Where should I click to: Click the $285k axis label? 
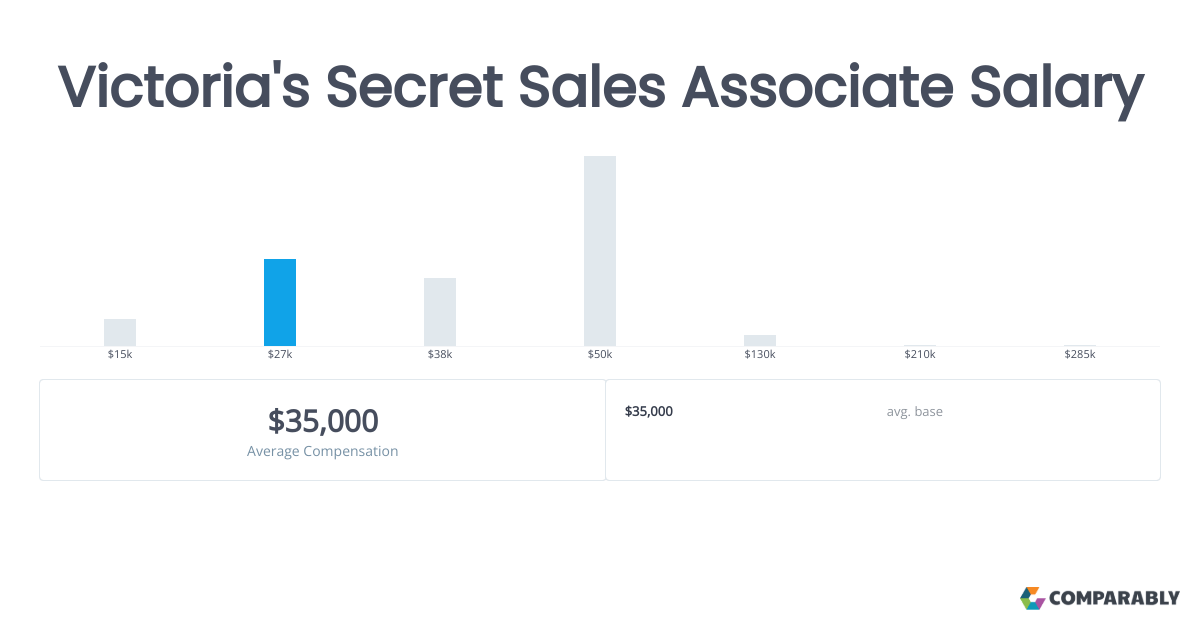[1080, 355]
